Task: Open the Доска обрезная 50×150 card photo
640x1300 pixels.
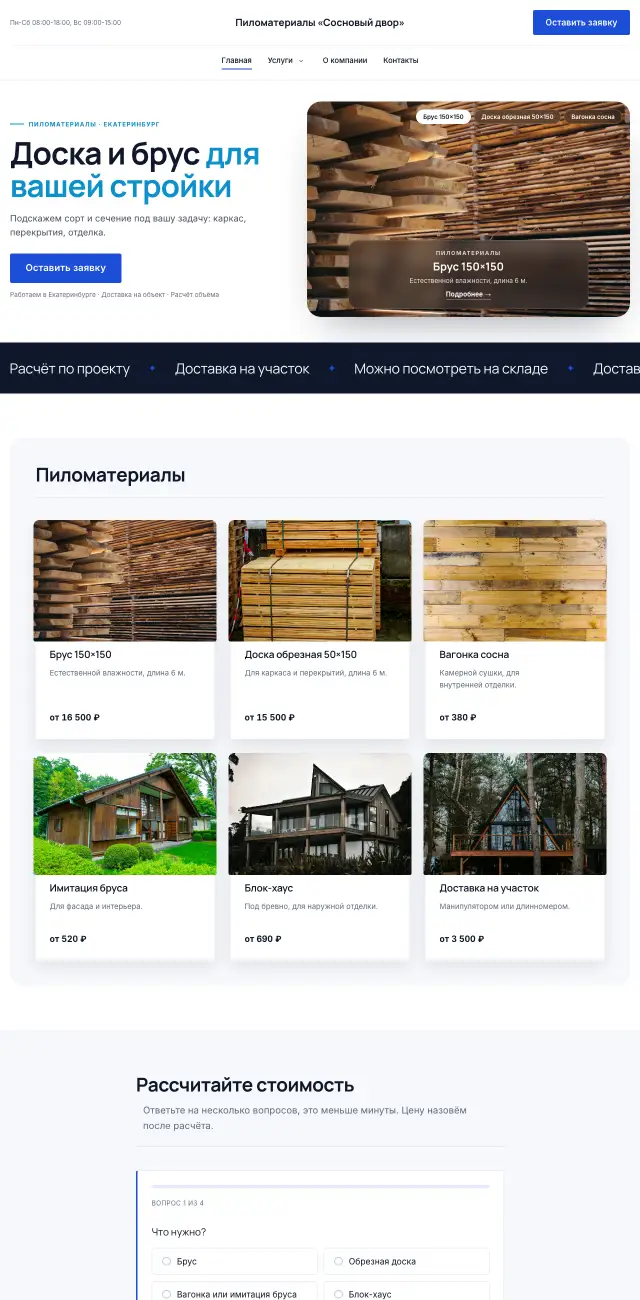Action: (320, 581)
